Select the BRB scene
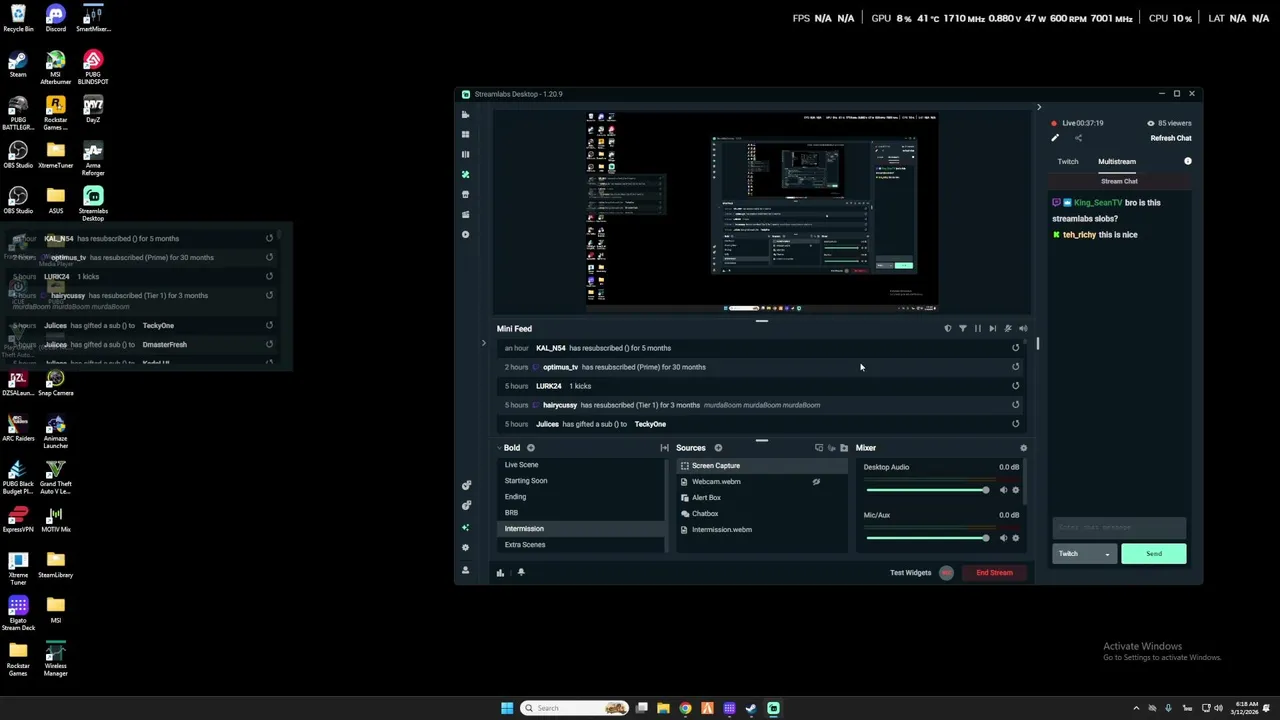1280x720 pixels. click(x=580, y=513)
